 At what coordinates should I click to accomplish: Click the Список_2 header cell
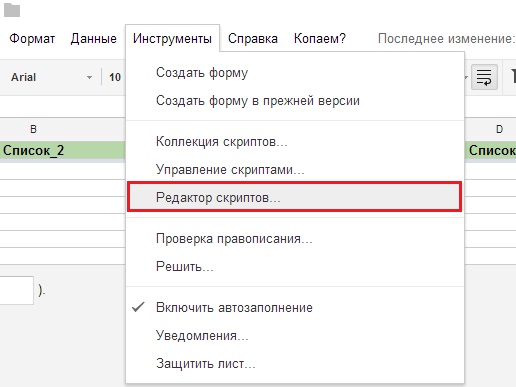pyautogui.click(x=62, y=151)
